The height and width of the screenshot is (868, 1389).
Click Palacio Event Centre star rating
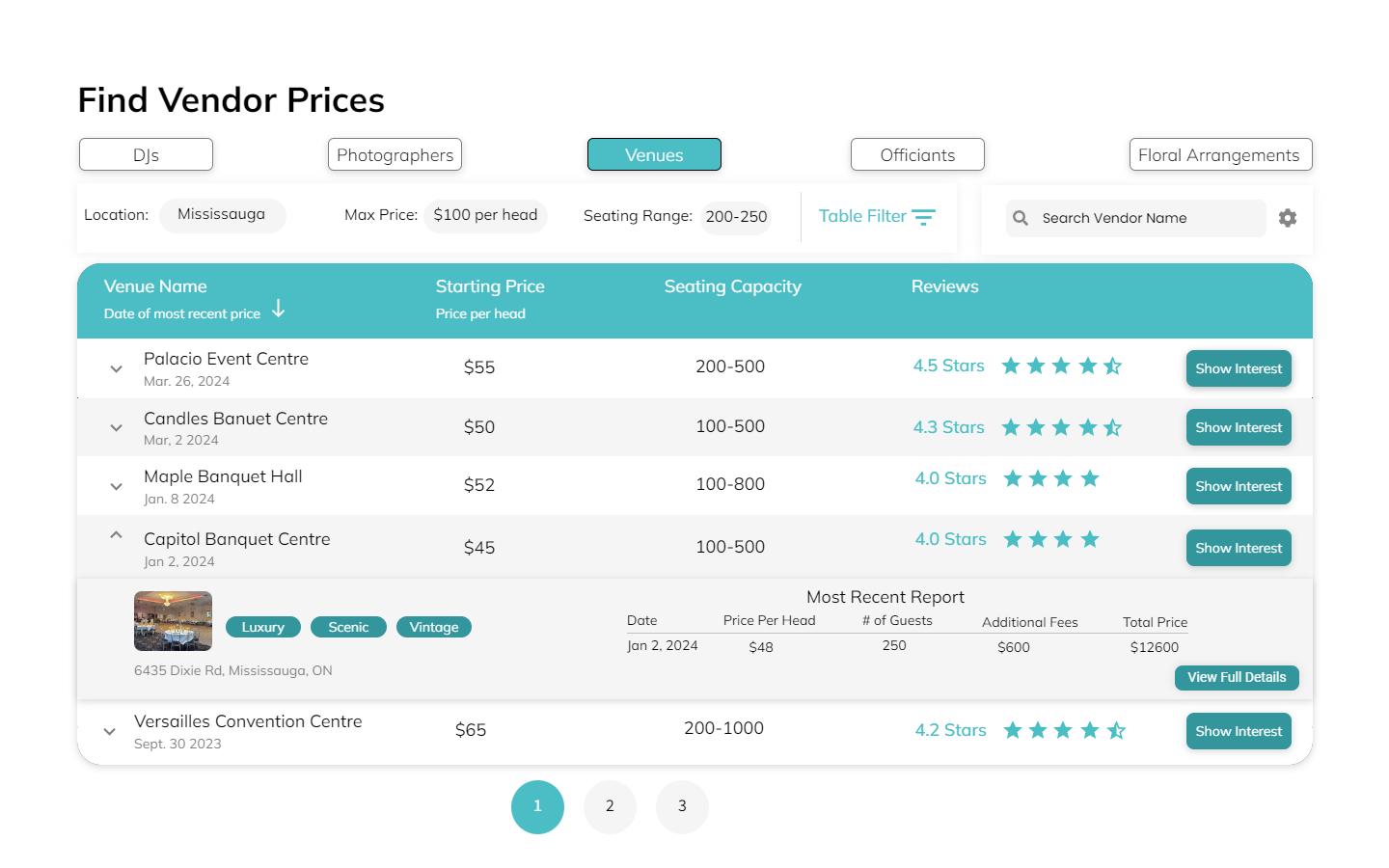pos(1061,366)
